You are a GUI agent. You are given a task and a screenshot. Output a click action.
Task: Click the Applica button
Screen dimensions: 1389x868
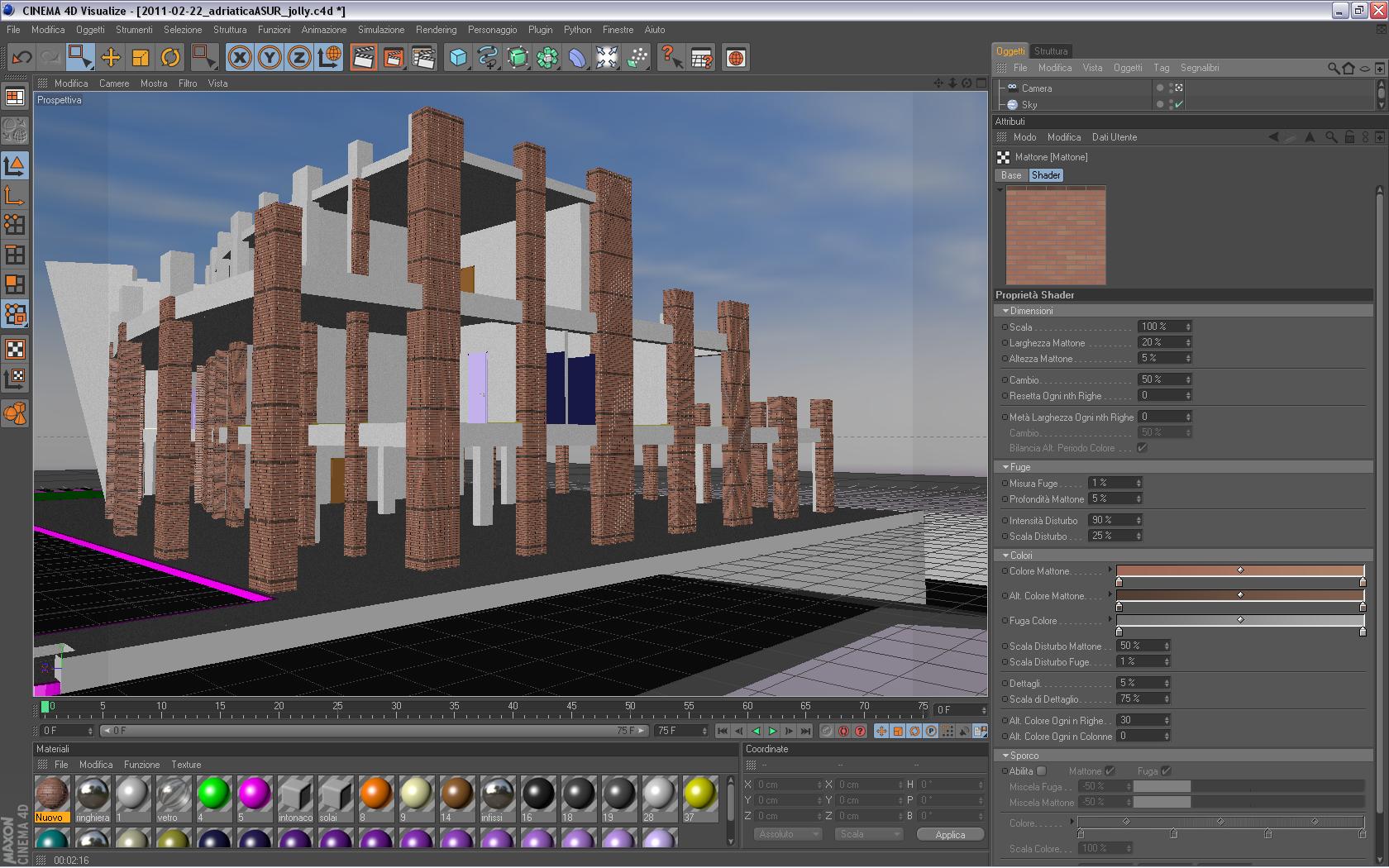coord(950,834)
